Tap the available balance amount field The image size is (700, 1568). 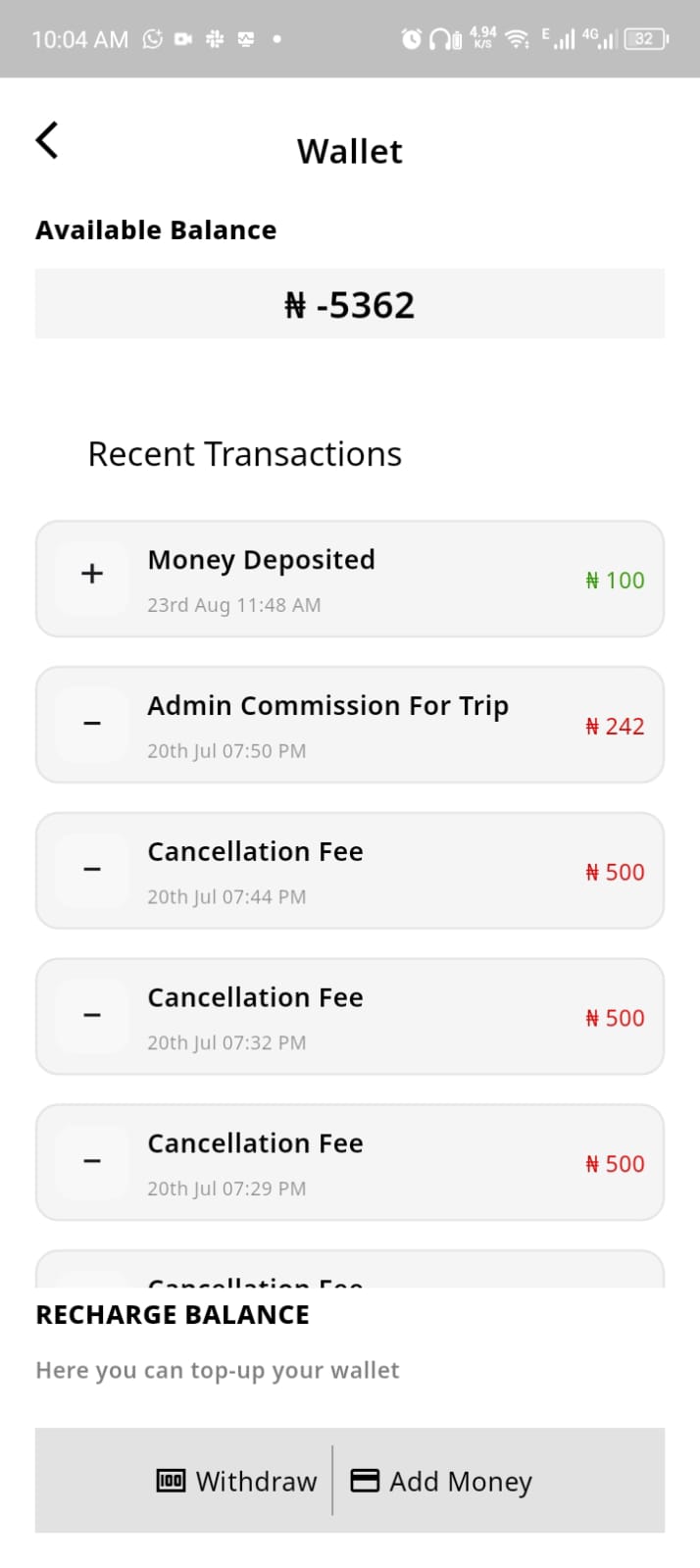[x=350, y=305]
